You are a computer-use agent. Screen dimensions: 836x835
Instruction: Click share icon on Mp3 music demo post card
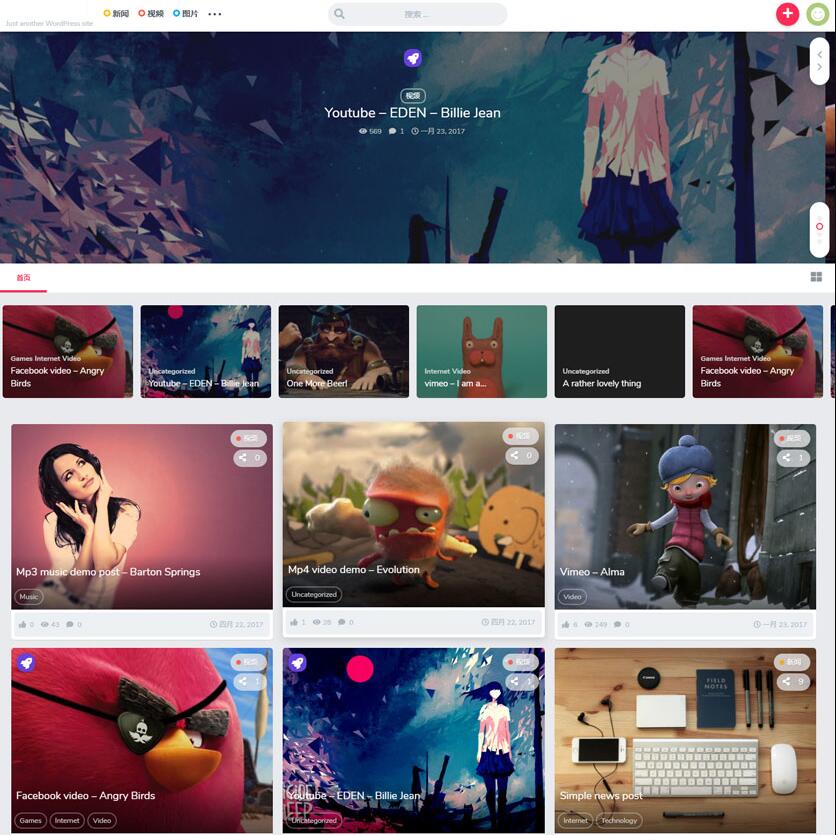(243, 457)
